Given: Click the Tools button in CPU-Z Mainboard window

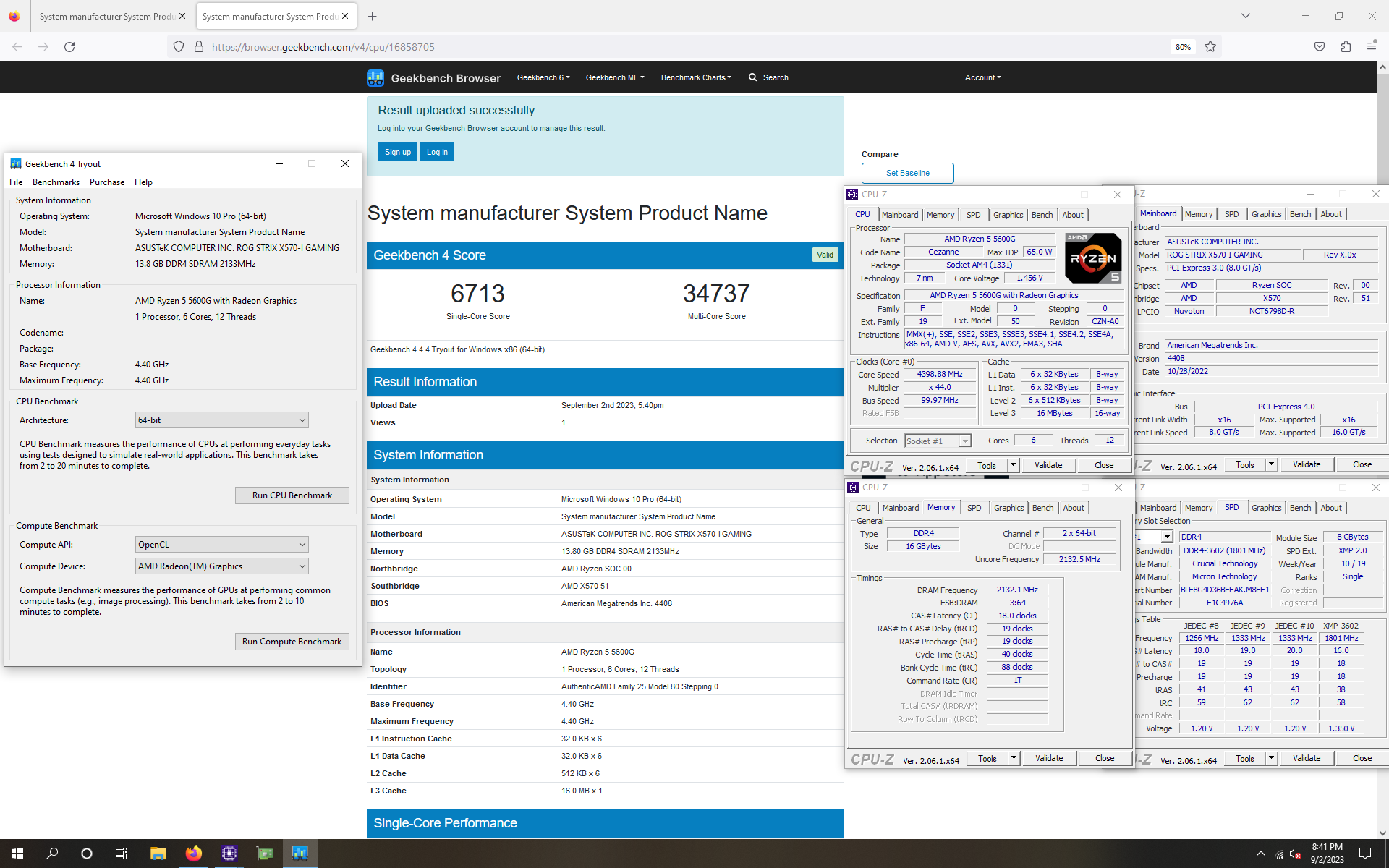Looking at the screenshot, I should (1245, 464).
